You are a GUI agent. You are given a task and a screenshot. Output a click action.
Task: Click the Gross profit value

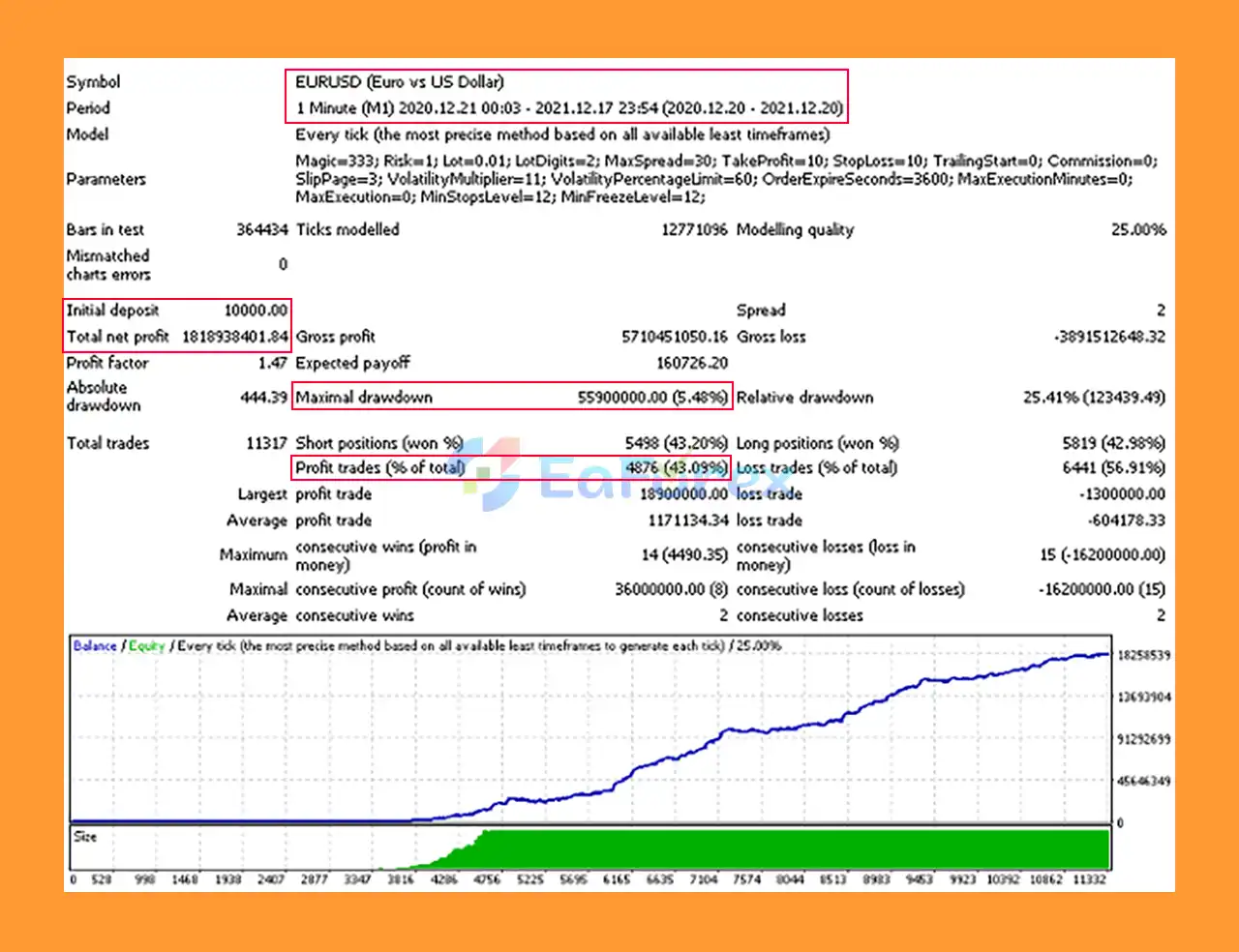tap(674, 337)
